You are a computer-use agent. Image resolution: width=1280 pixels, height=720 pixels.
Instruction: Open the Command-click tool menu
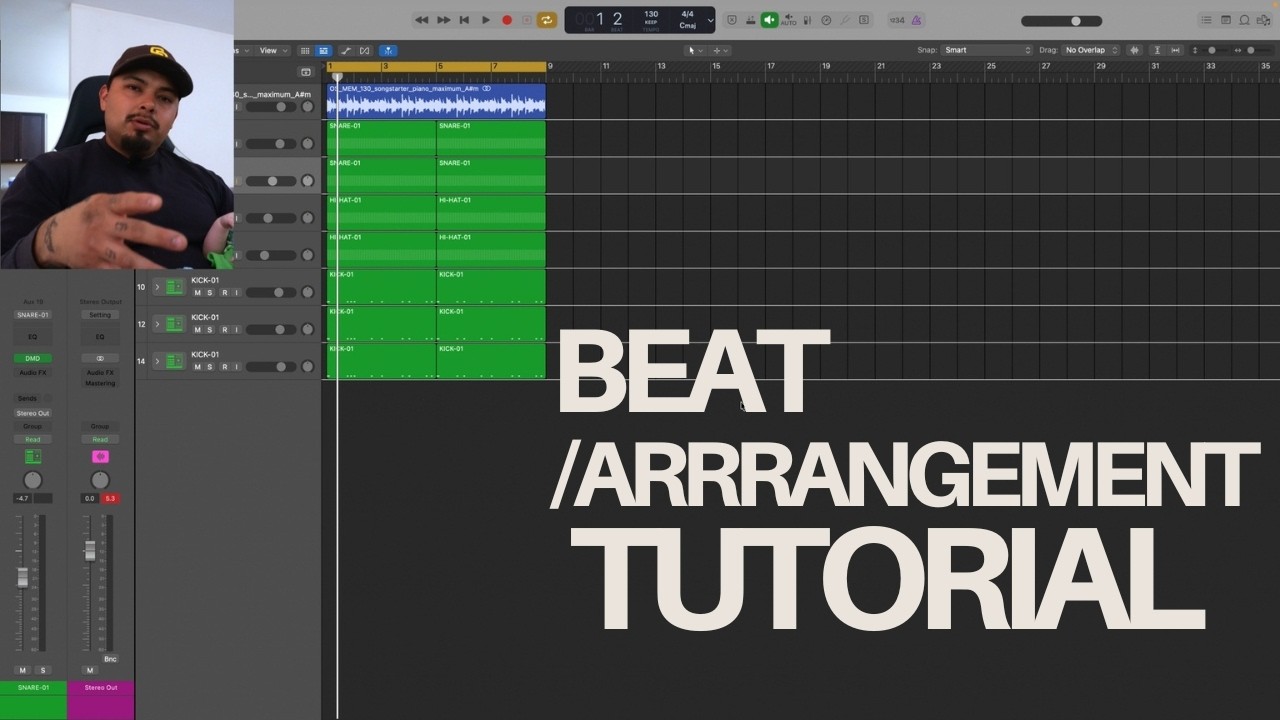click(720, 50)
